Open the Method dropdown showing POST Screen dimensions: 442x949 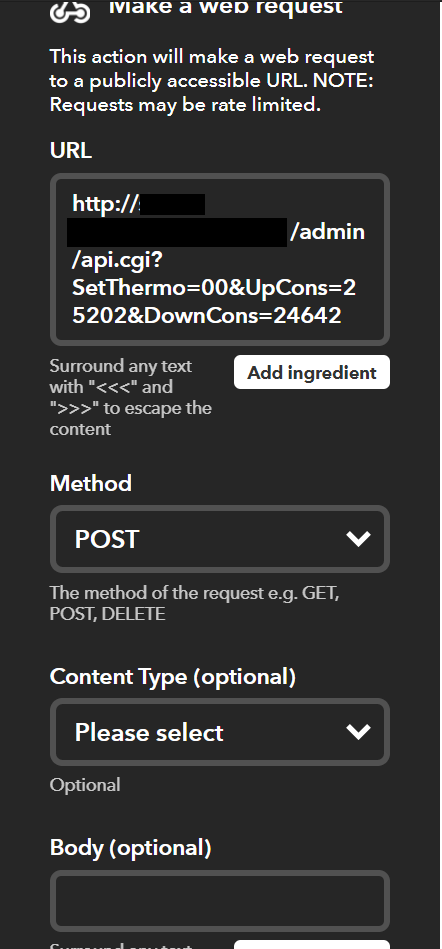[220, 539]
